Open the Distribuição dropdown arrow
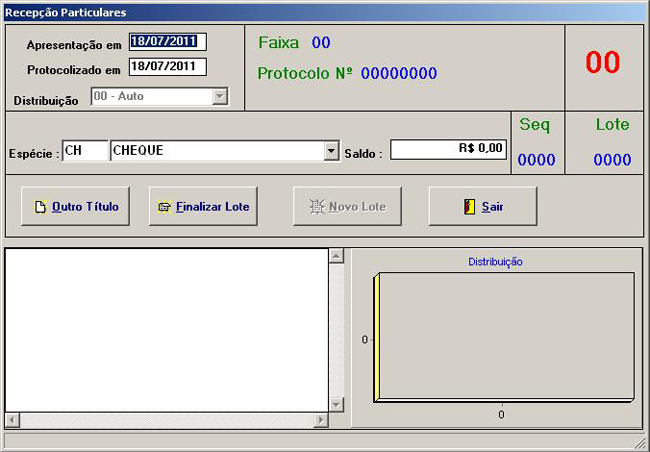The image size is (650, 452). [220, 97]
